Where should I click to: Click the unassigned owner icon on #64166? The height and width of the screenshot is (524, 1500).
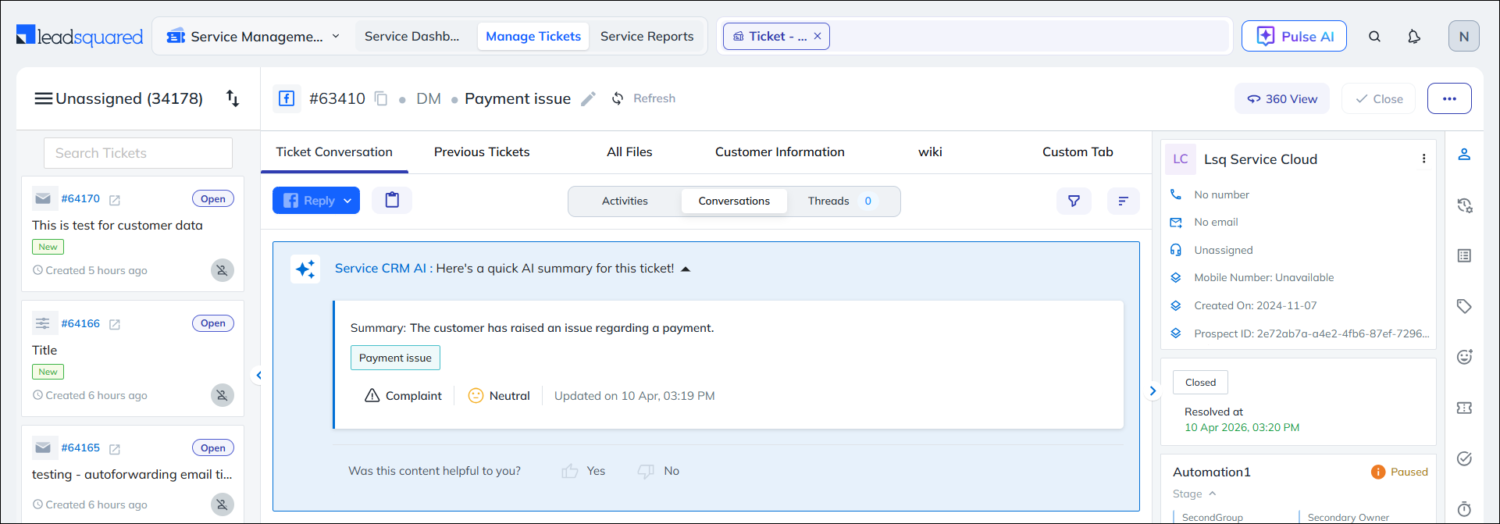222,395
